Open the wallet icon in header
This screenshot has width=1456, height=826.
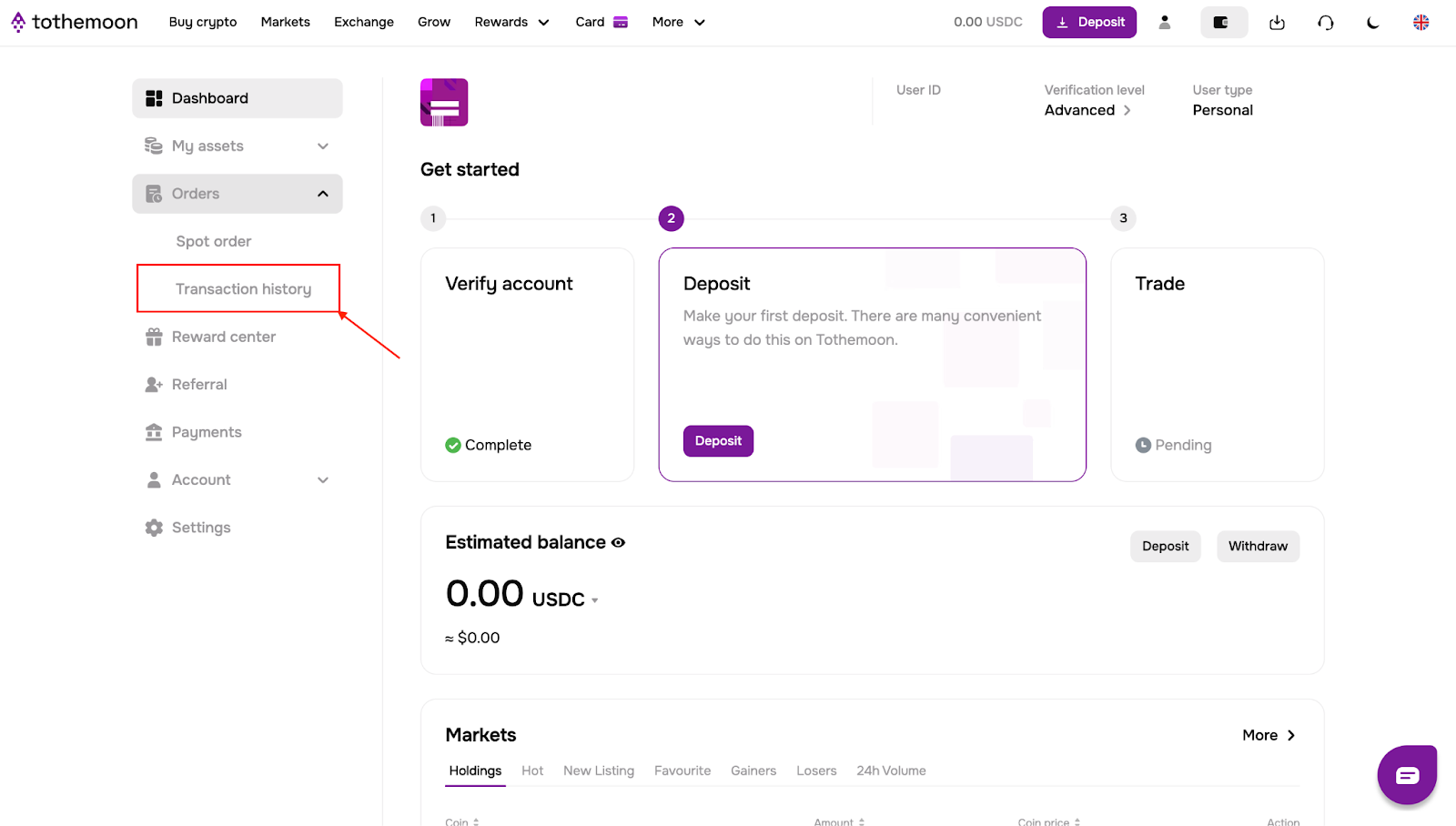click(1224, 22)
